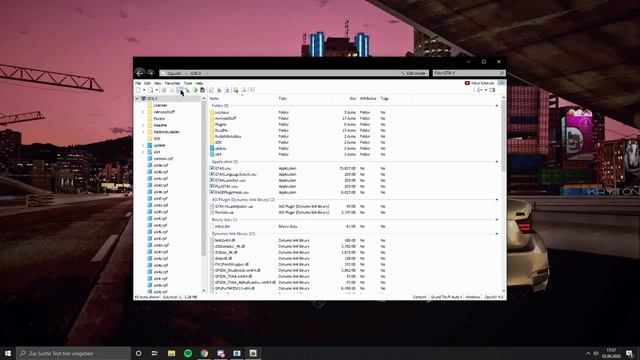Open the View menu
640x360 pixels.
[x=158, y=83]
